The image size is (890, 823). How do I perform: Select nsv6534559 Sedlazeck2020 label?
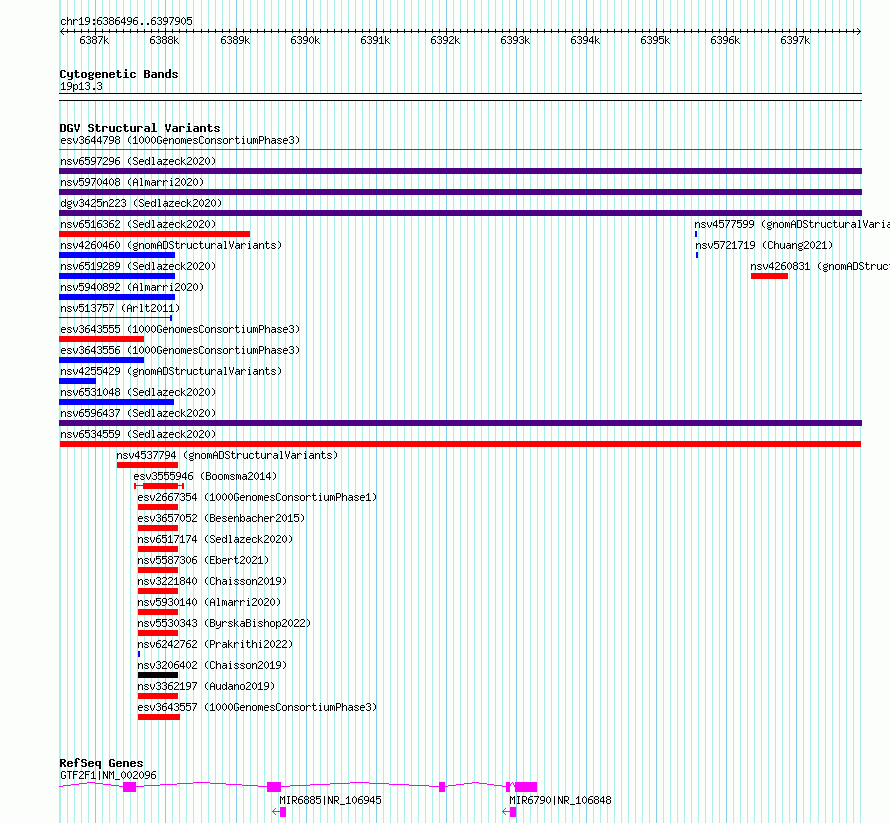[x=138, y=434]
